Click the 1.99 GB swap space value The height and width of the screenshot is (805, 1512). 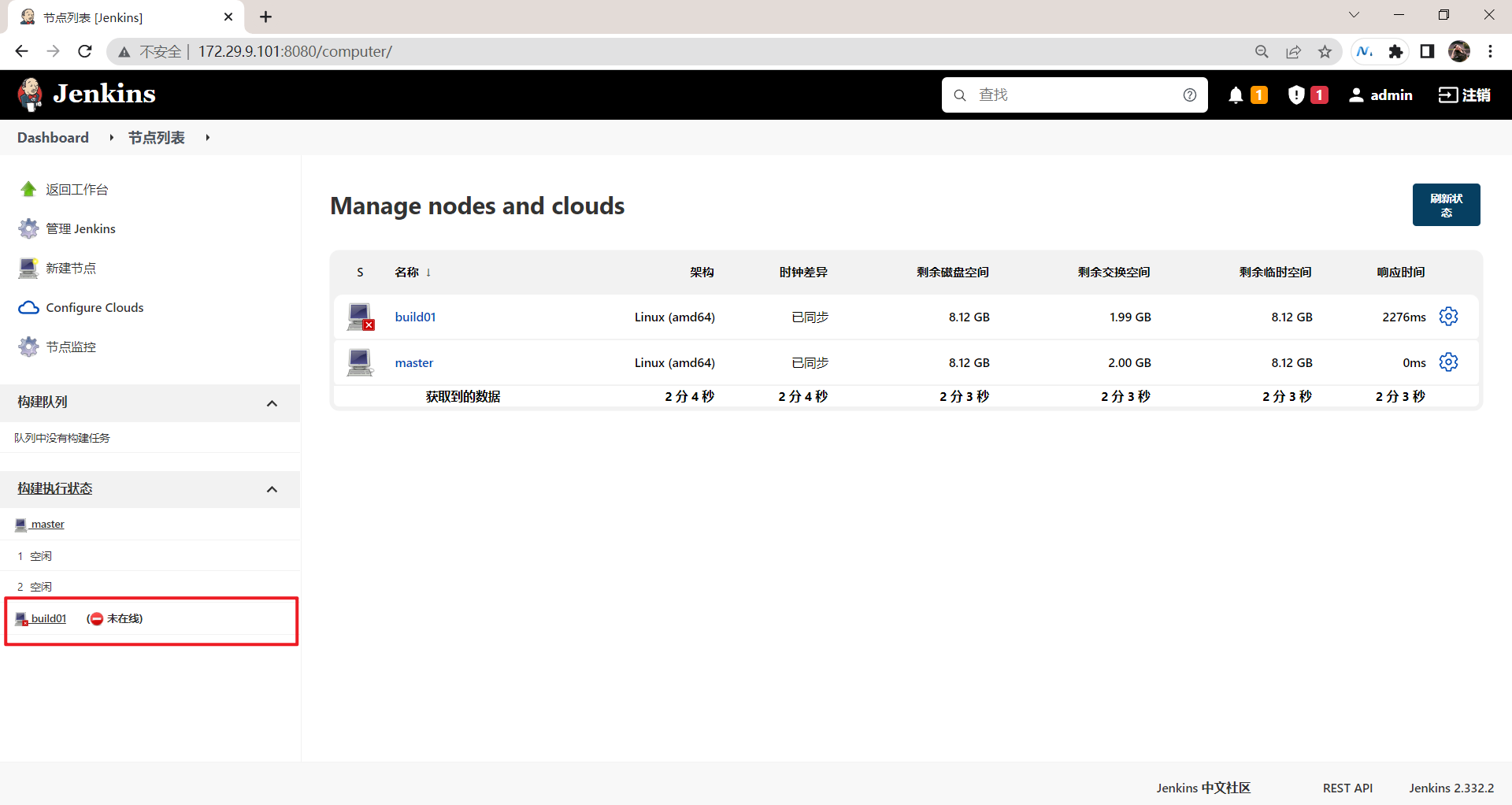pos(1130,317)
